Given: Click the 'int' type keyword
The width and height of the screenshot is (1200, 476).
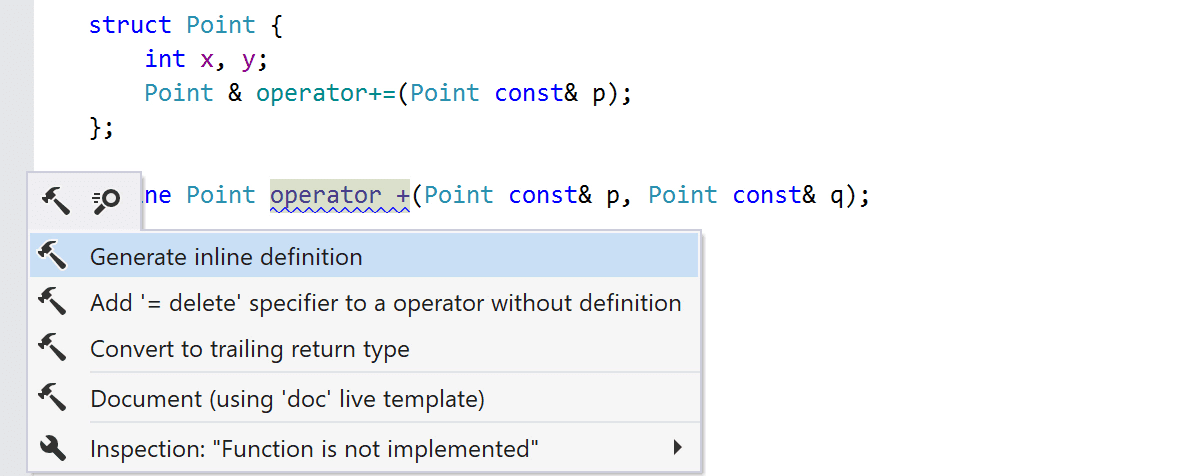Looking at the screenshot, I should tap(165, 59).
